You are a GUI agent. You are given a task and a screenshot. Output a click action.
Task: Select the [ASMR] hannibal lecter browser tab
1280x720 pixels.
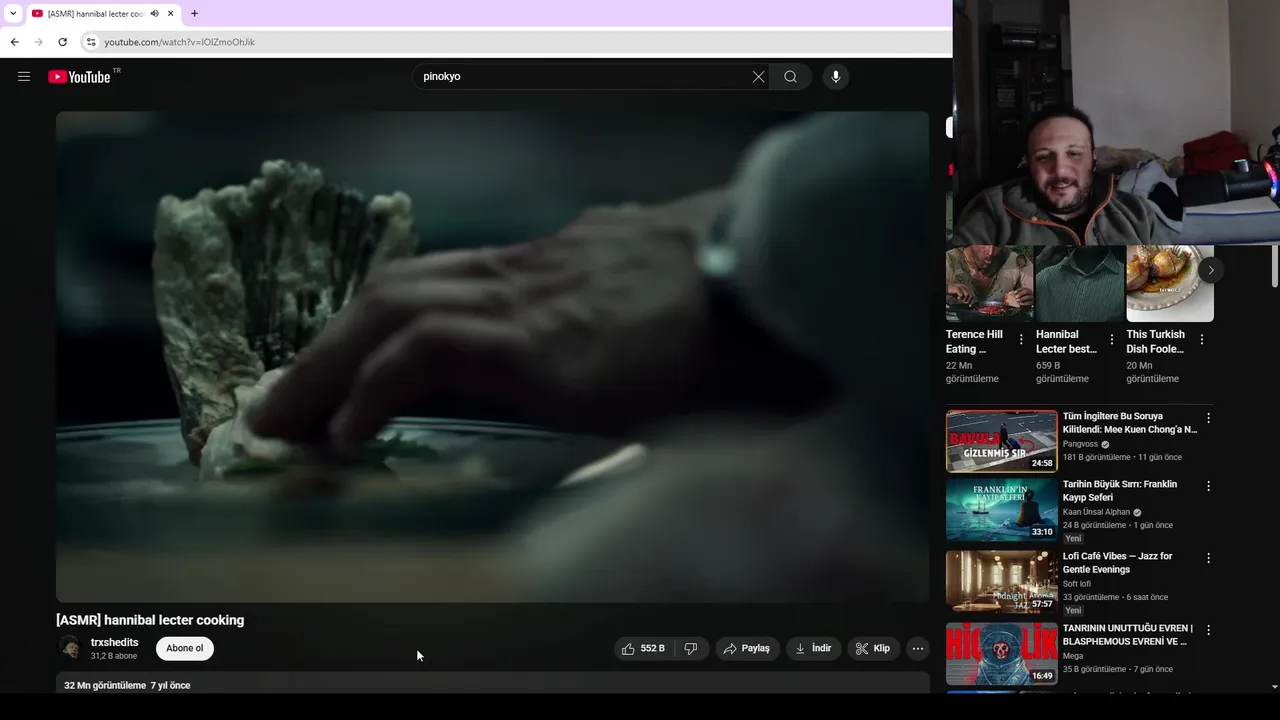96,14
